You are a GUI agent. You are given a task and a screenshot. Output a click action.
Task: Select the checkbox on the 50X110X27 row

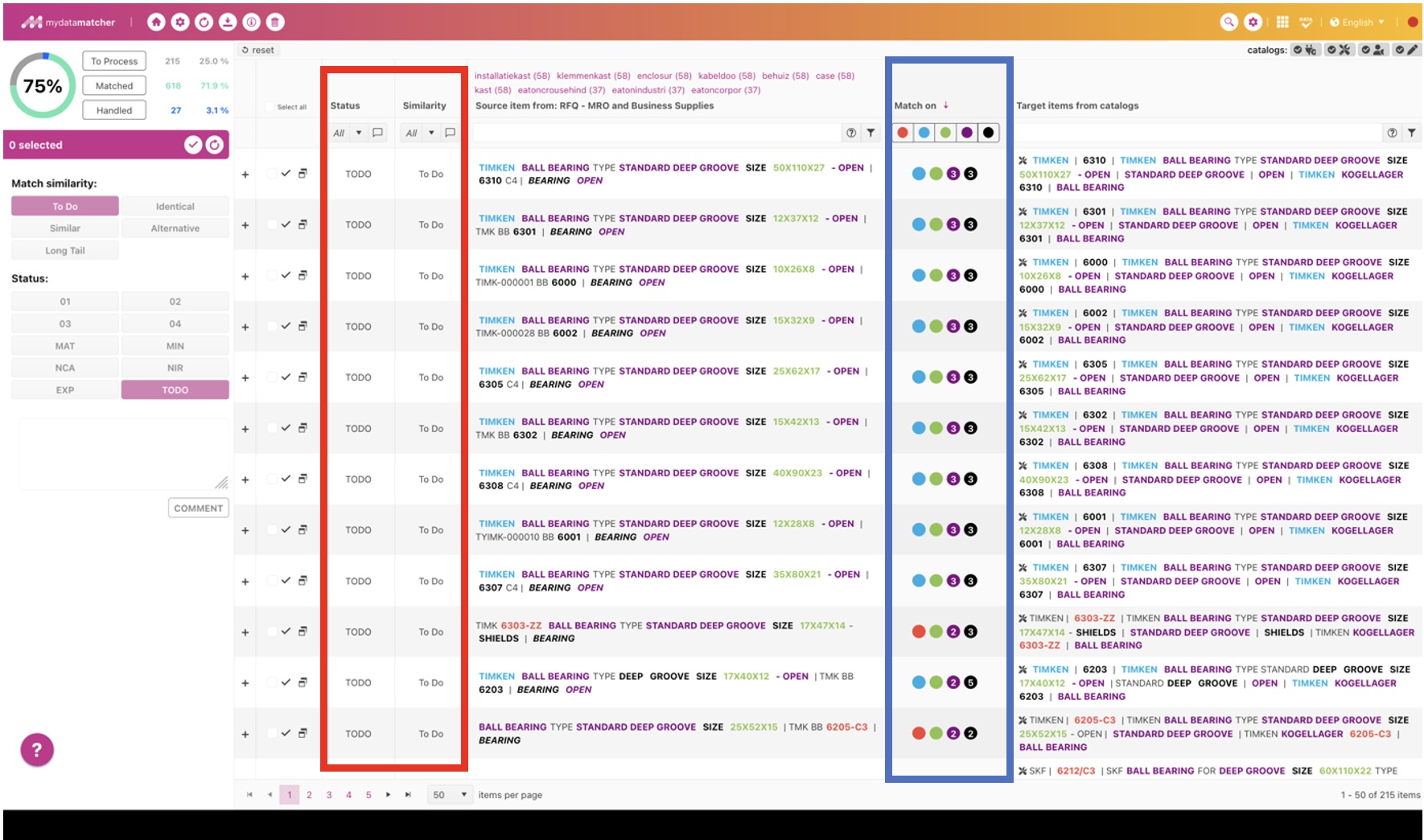tap(271, 174)
